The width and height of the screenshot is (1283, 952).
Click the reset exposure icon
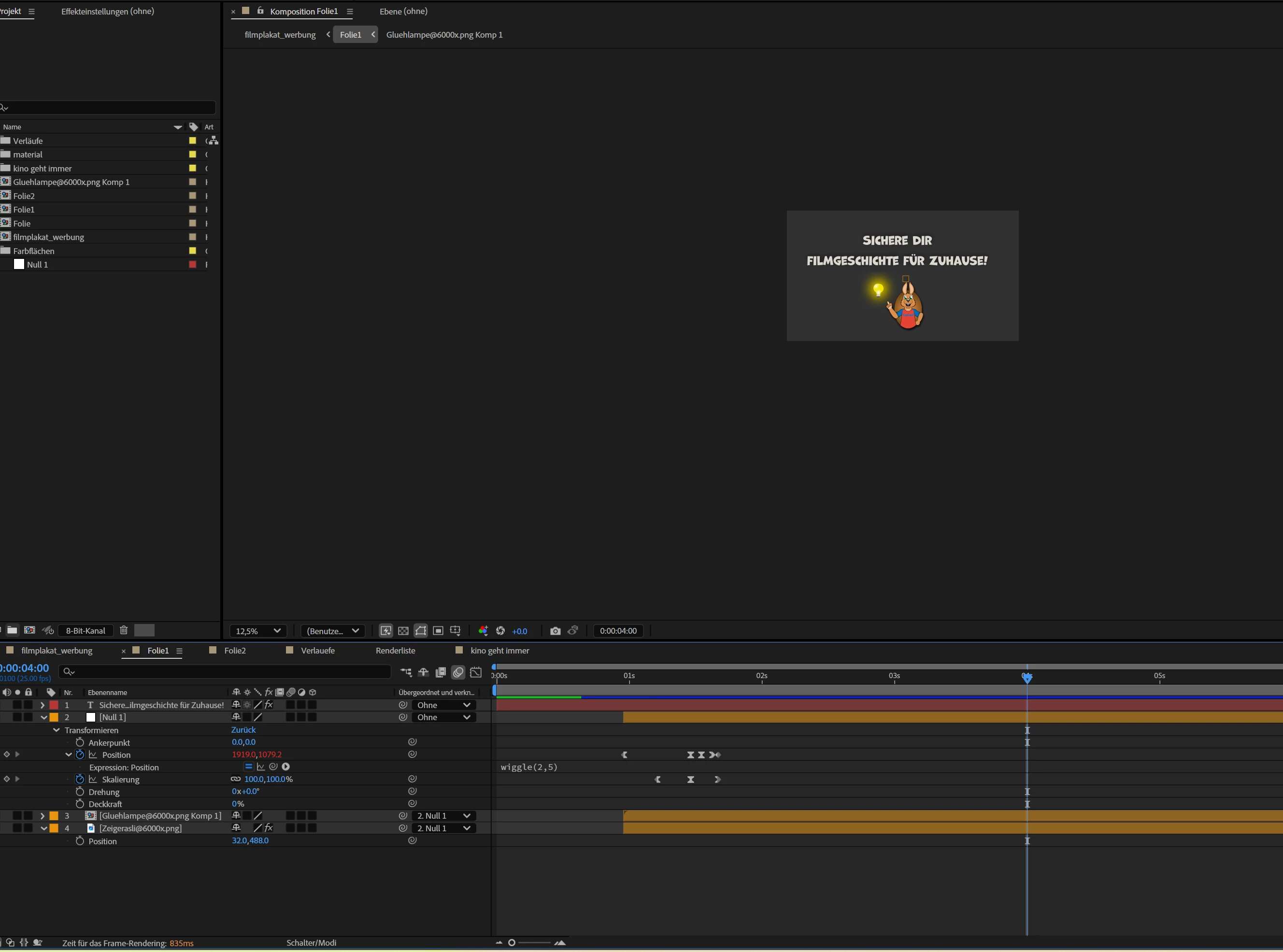pyautogui.click(x=500, y=631)
